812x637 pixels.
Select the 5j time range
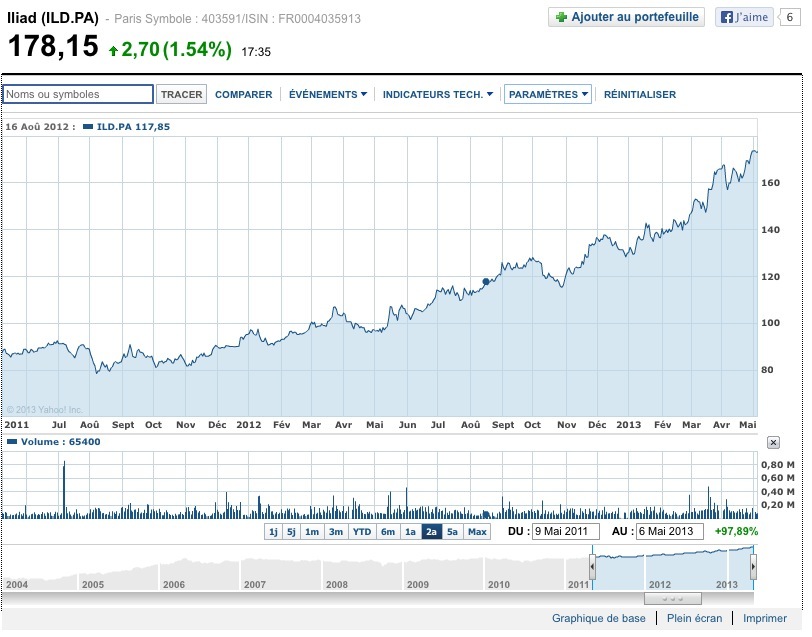tap(292, 532)
